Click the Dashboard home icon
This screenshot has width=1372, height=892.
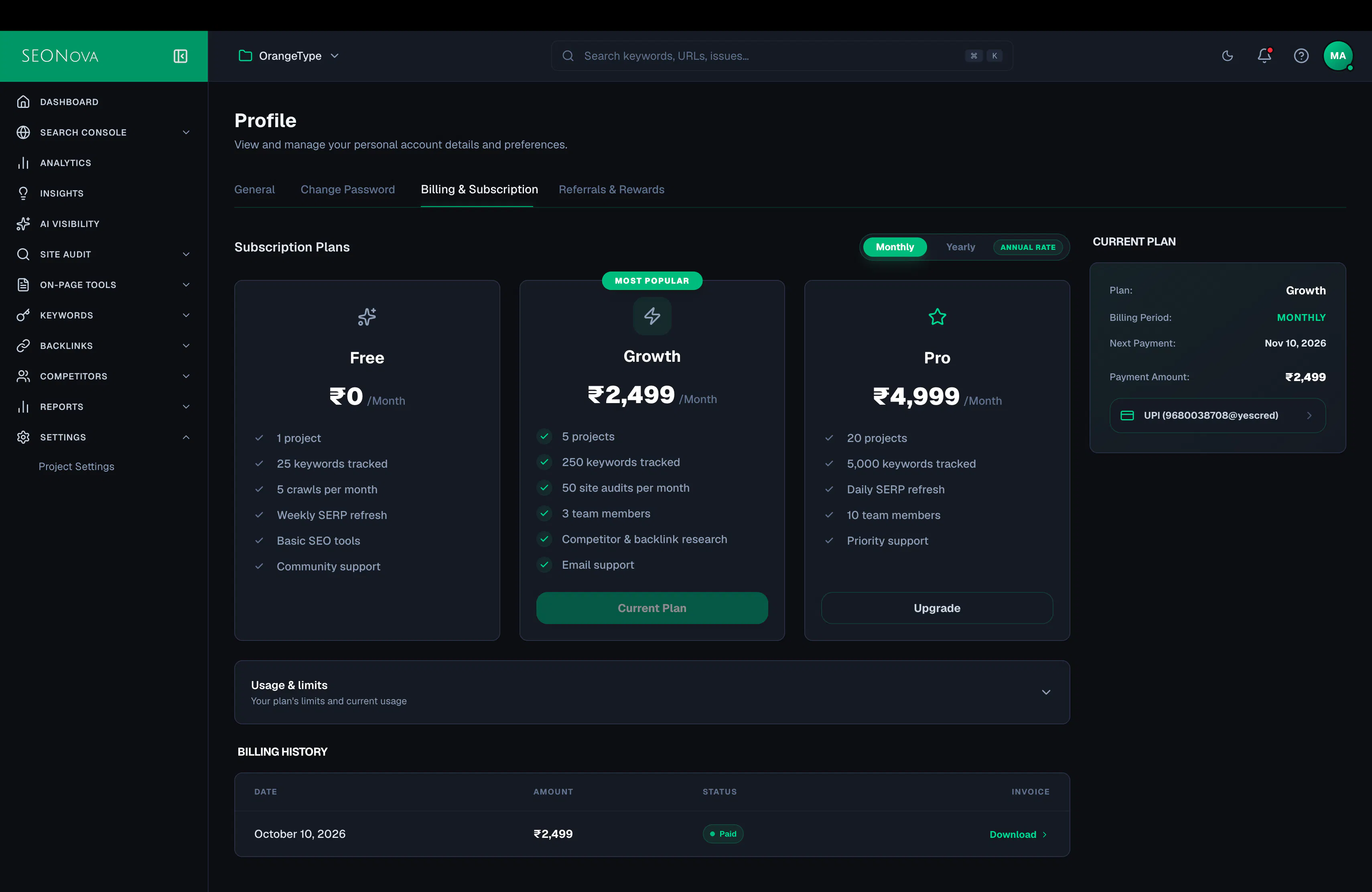[x=23, y=102]
